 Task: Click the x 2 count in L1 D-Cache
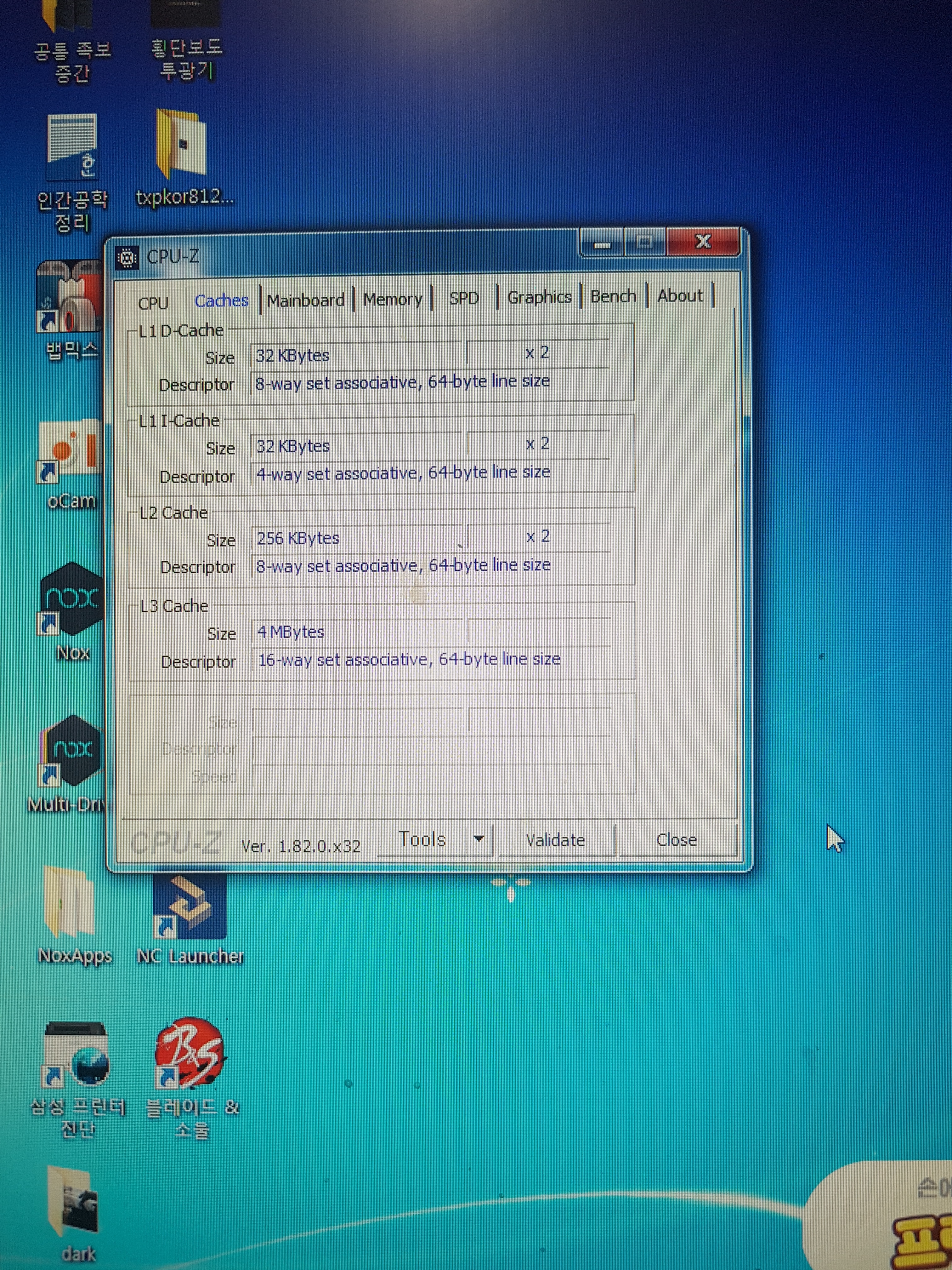point(537,352)
